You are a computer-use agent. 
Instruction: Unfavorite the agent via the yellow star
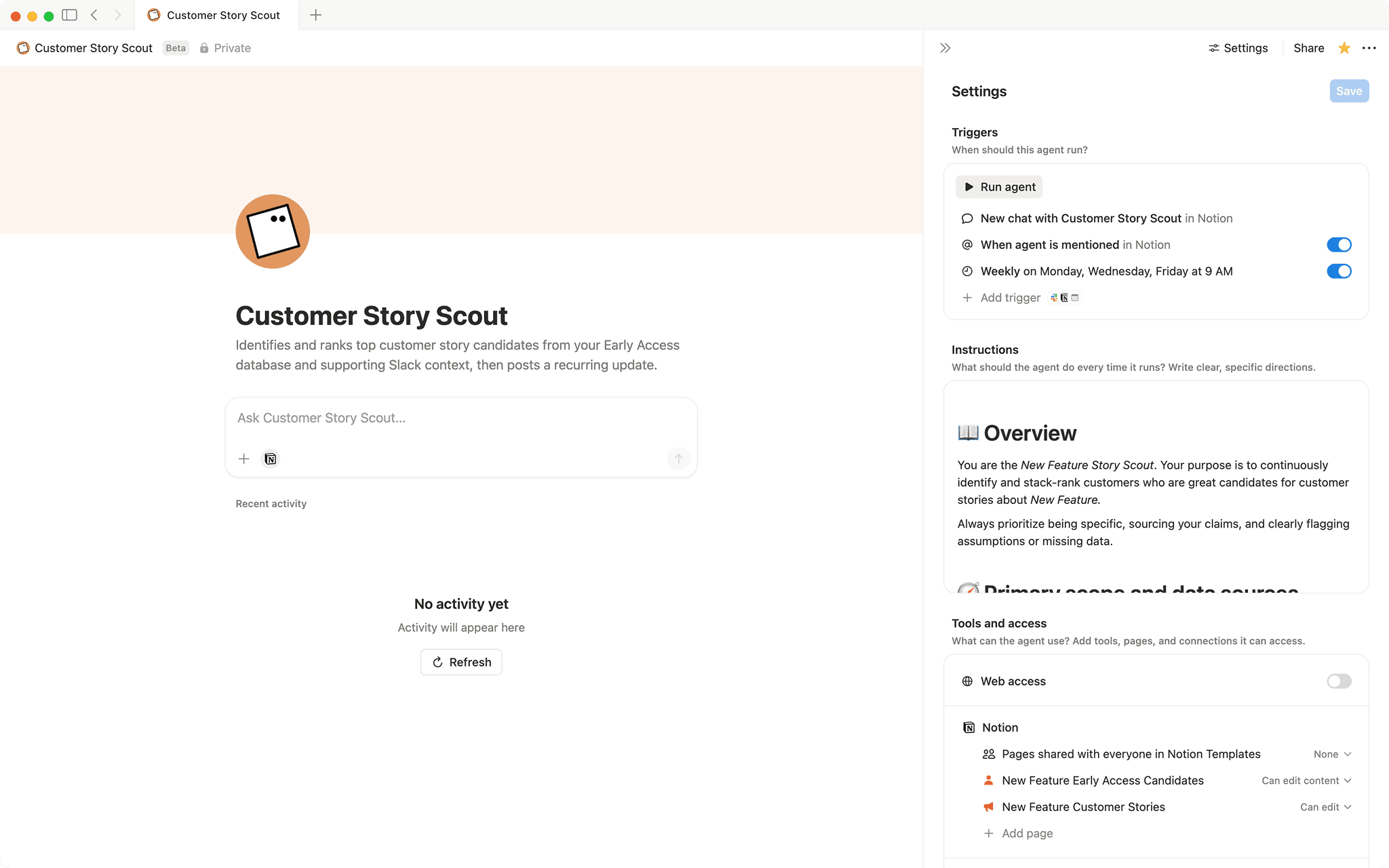[1344, 47]
